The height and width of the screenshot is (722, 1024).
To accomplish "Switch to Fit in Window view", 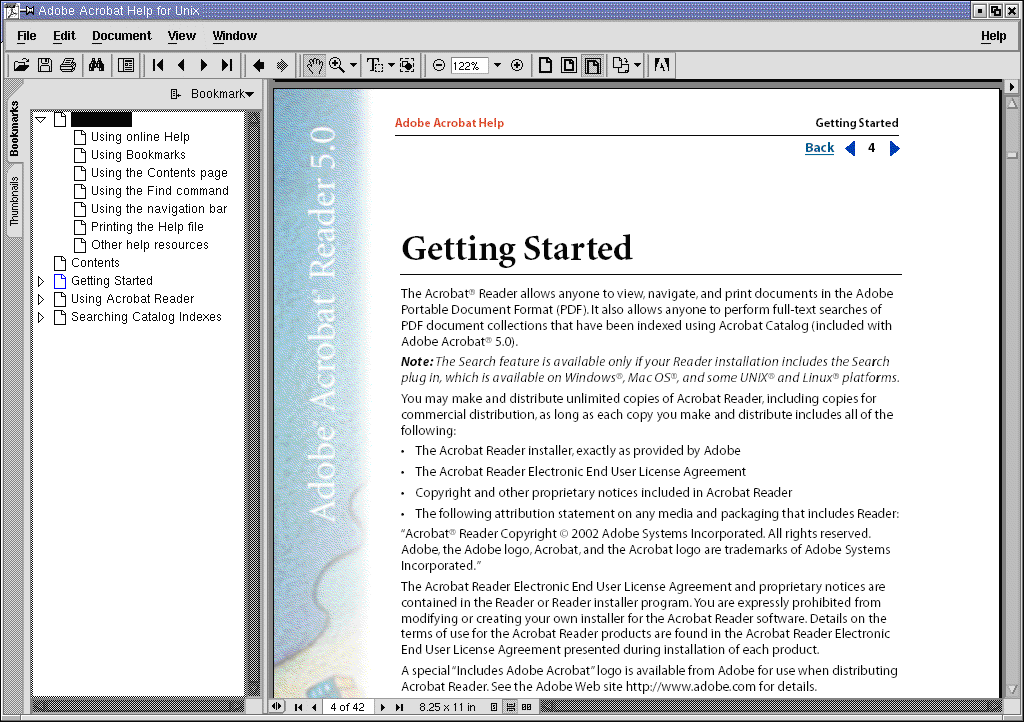I will point(569,65).
